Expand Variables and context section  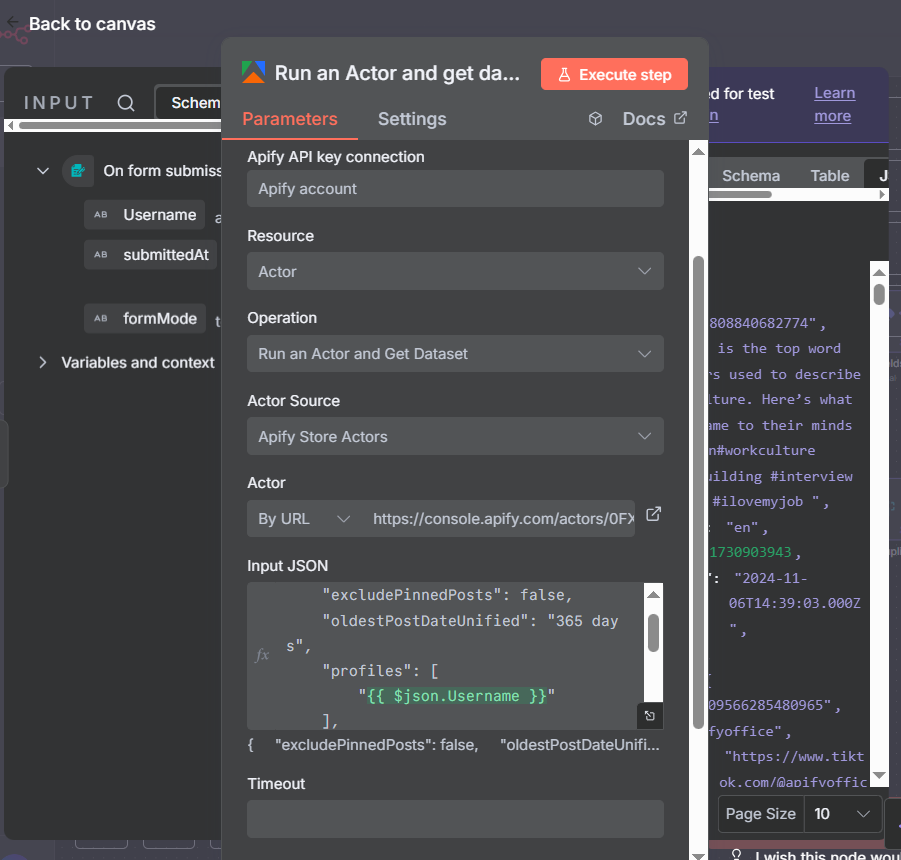point(43,362)
